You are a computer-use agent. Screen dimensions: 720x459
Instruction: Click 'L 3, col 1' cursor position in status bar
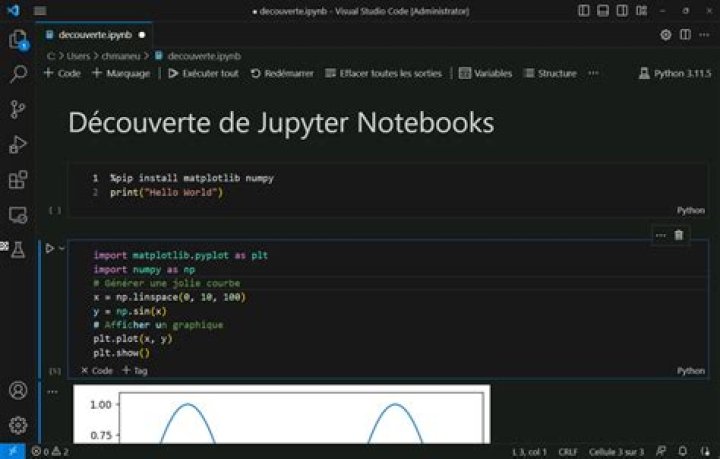[x=529, y=452]
